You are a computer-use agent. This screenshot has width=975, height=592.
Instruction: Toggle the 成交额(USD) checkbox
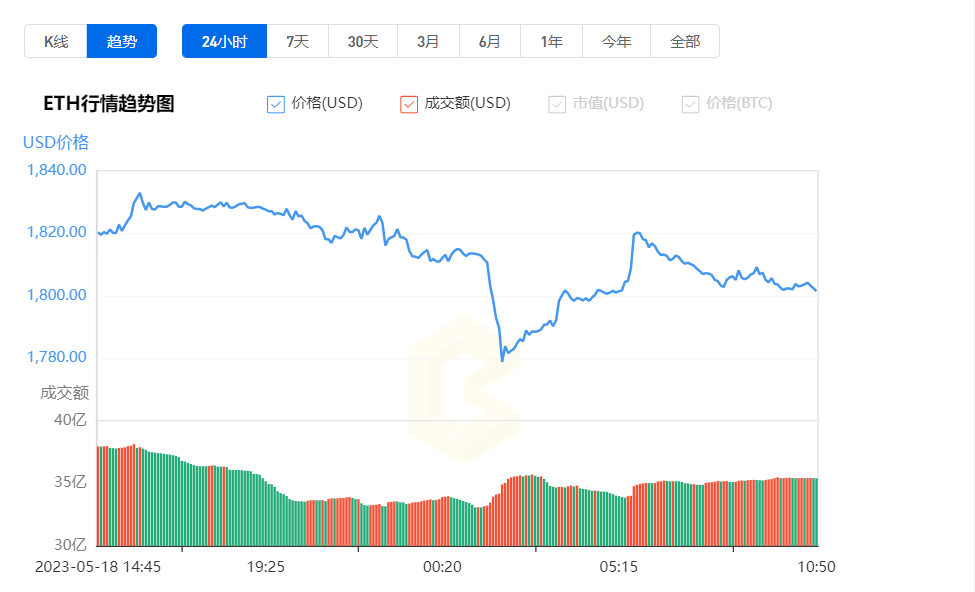[x=409, y=104]
